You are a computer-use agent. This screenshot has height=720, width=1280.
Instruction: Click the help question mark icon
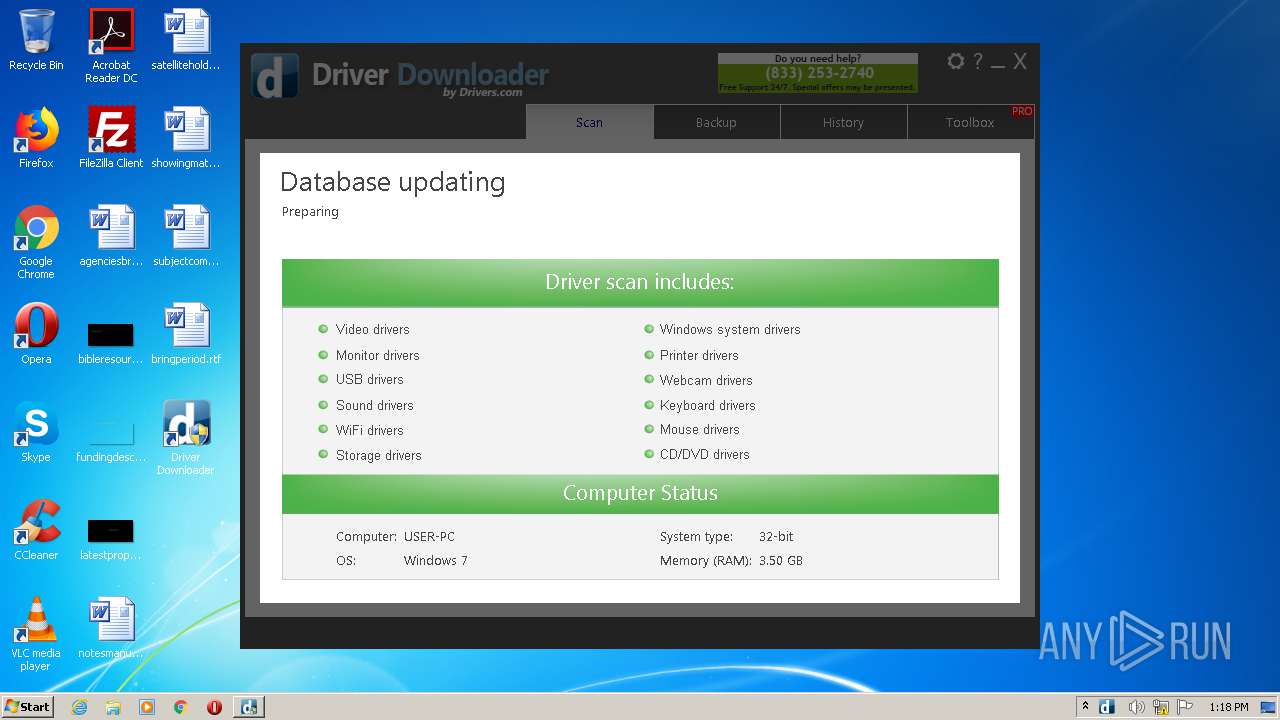(978, 61)
